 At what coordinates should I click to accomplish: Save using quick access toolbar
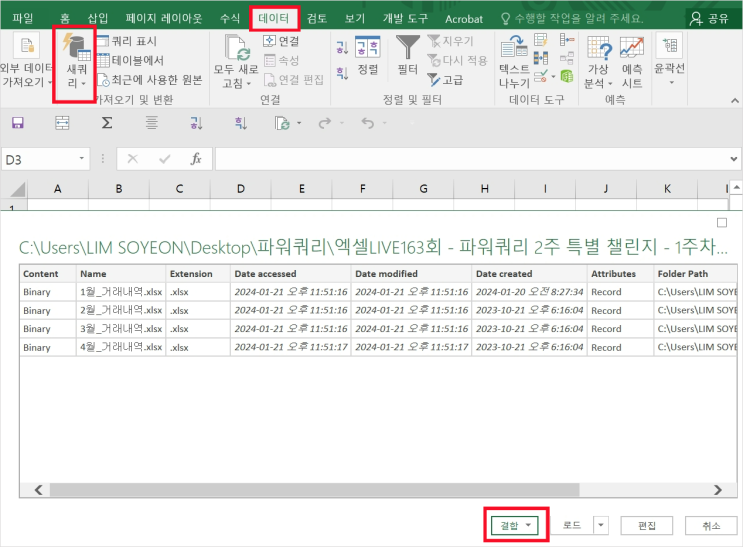tap(18, 123)
